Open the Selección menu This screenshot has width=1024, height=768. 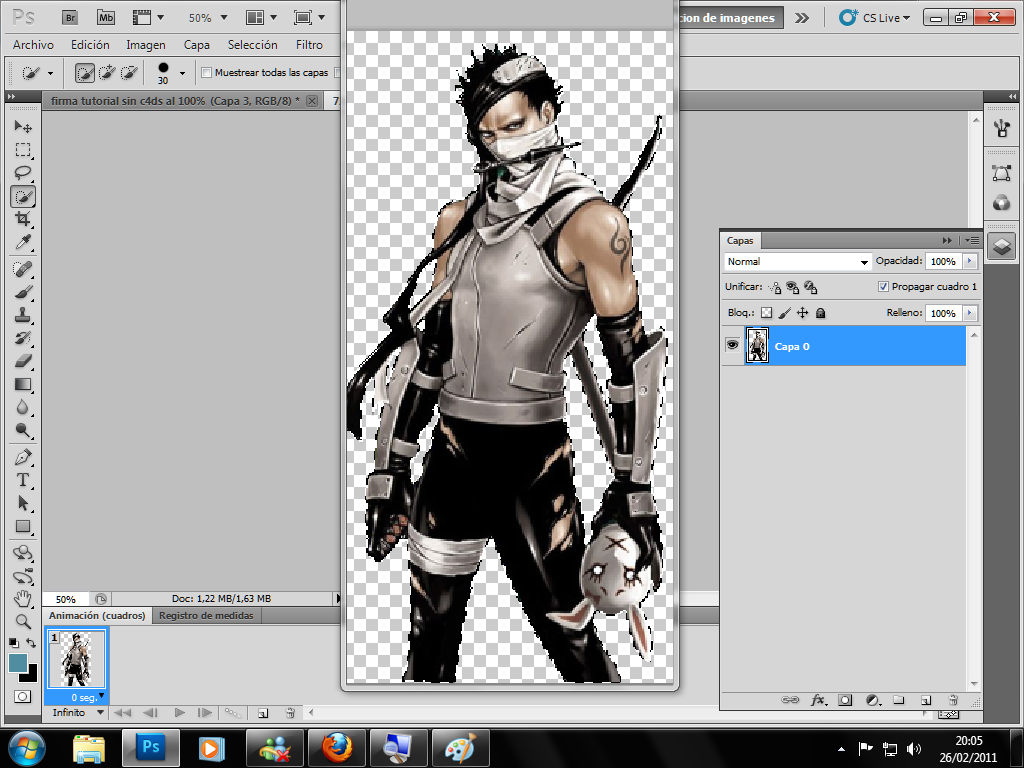click(253, 44)
